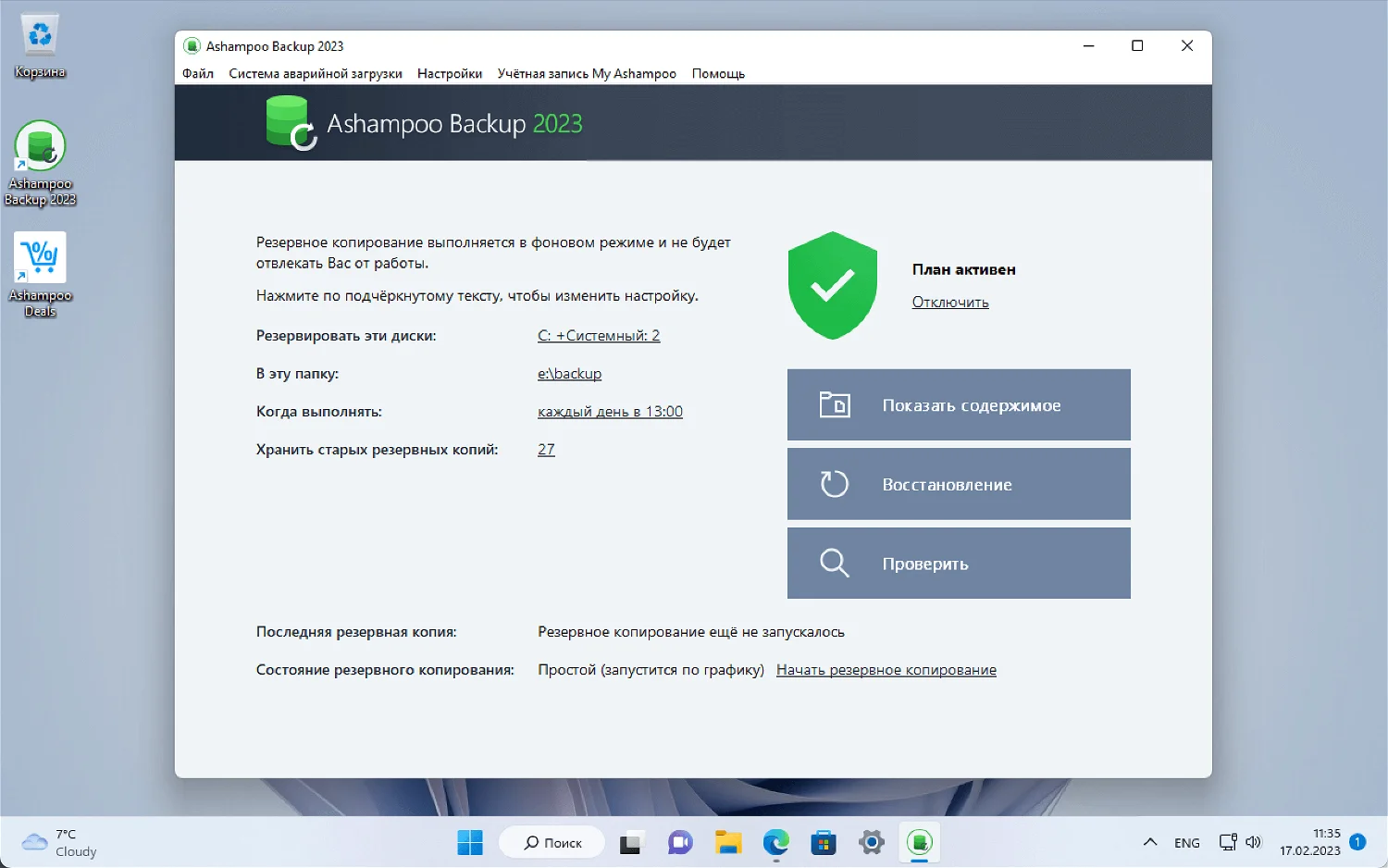Click Начать резервное копирование link
Image resolution: width=1388 pixels, height=868 pixels.
pyautogui.click(x=886, y=670)
